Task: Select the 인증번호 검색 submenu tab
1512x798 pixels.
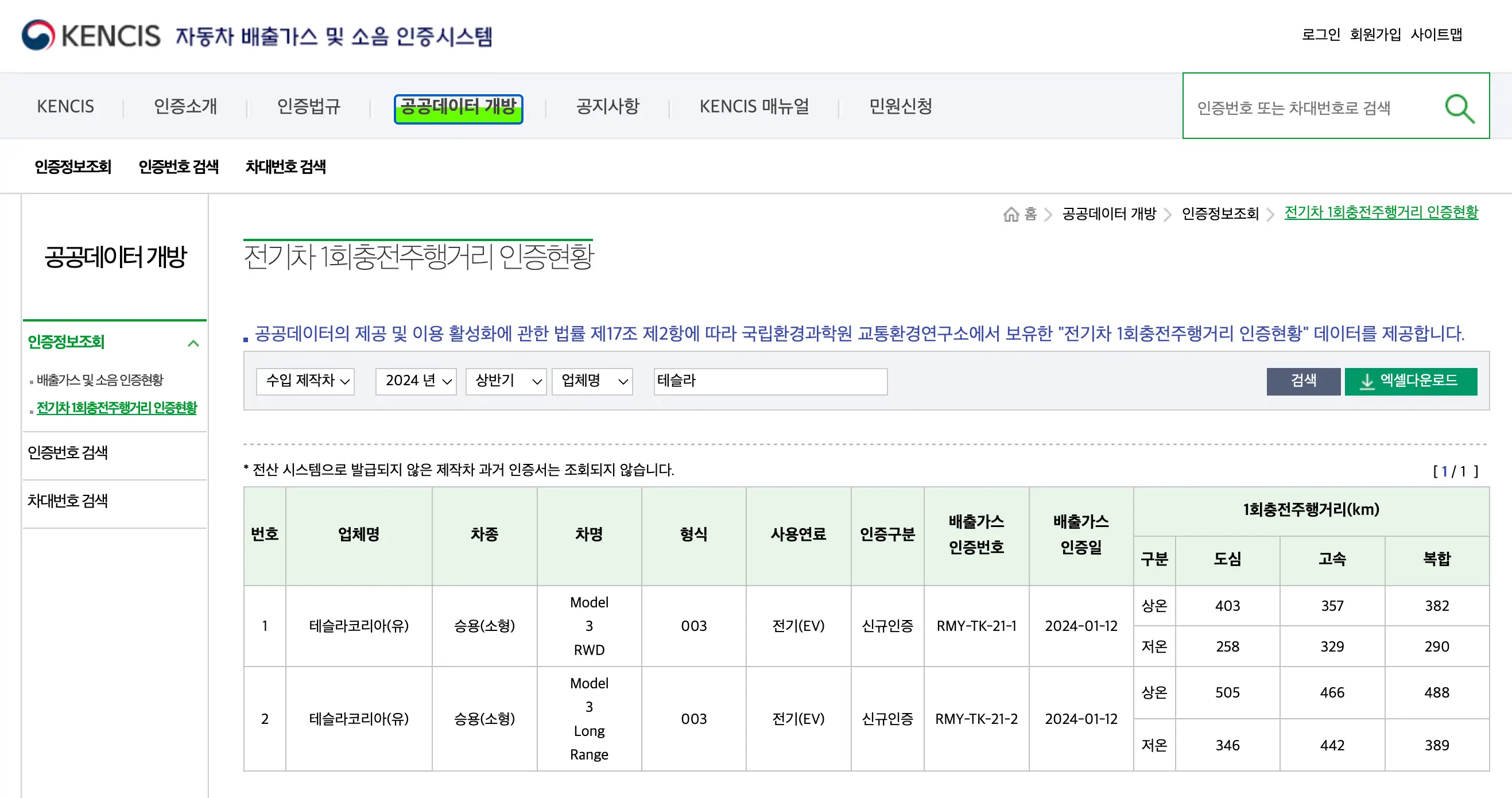Action: pos(179,166)
